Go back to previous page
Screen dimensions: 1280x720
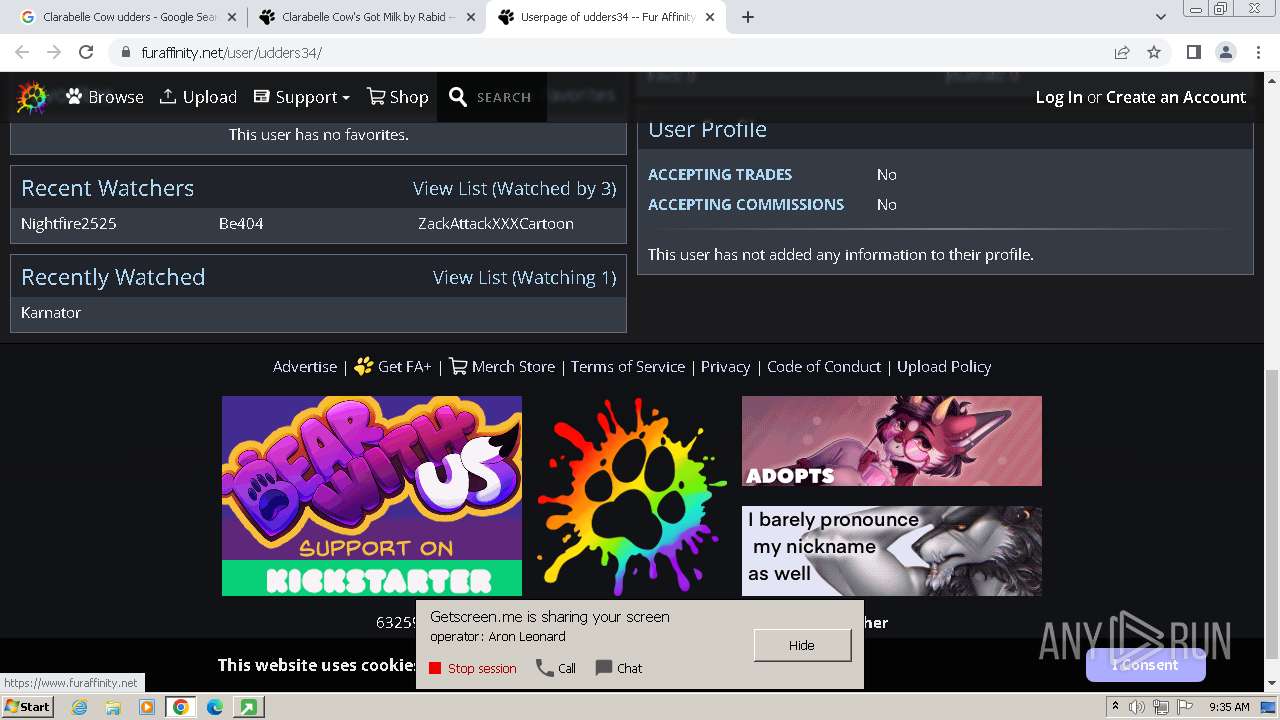coord(22,52)
